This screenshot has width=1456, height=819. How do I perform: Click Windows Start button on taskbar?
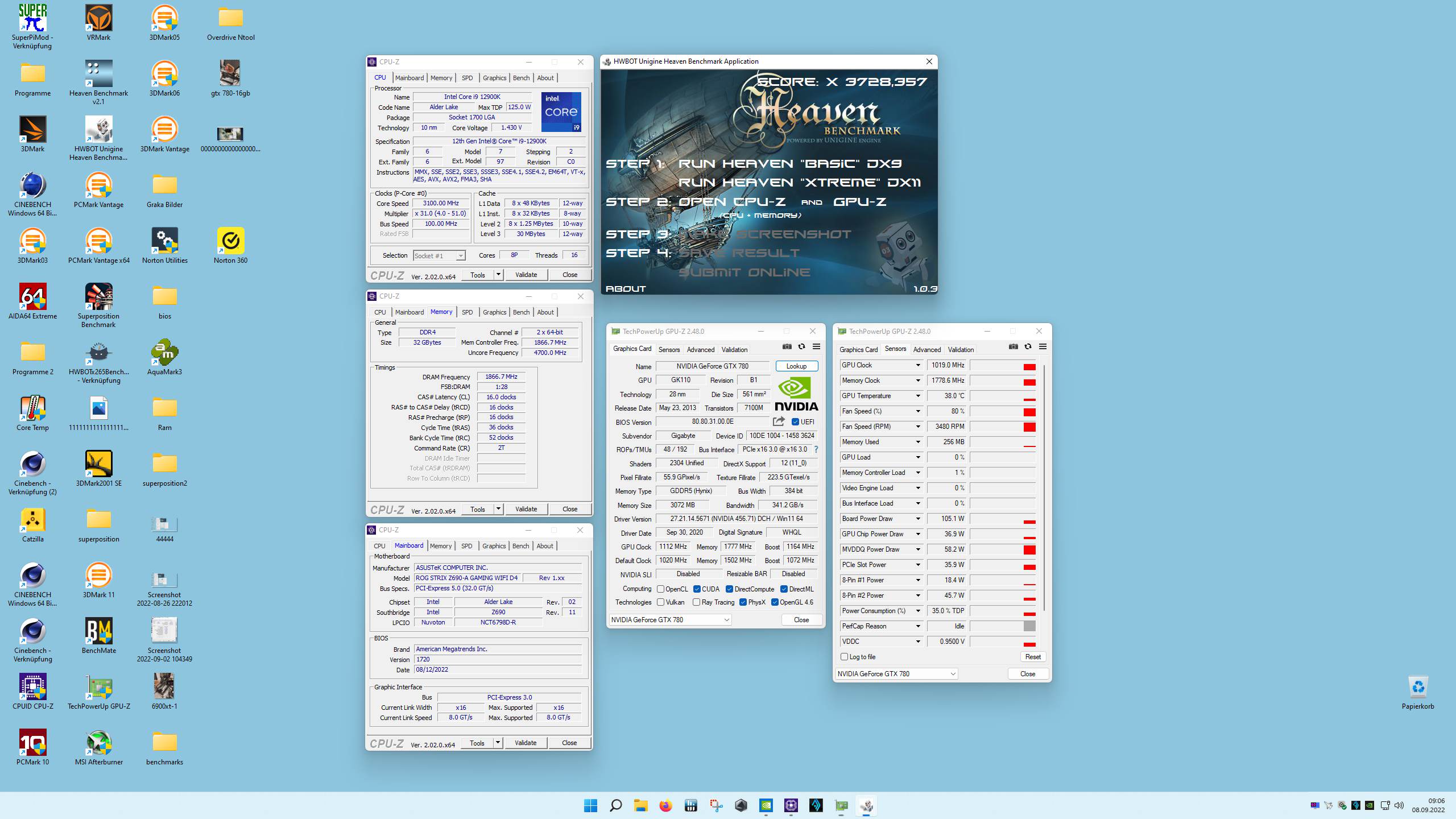(590, 805)
